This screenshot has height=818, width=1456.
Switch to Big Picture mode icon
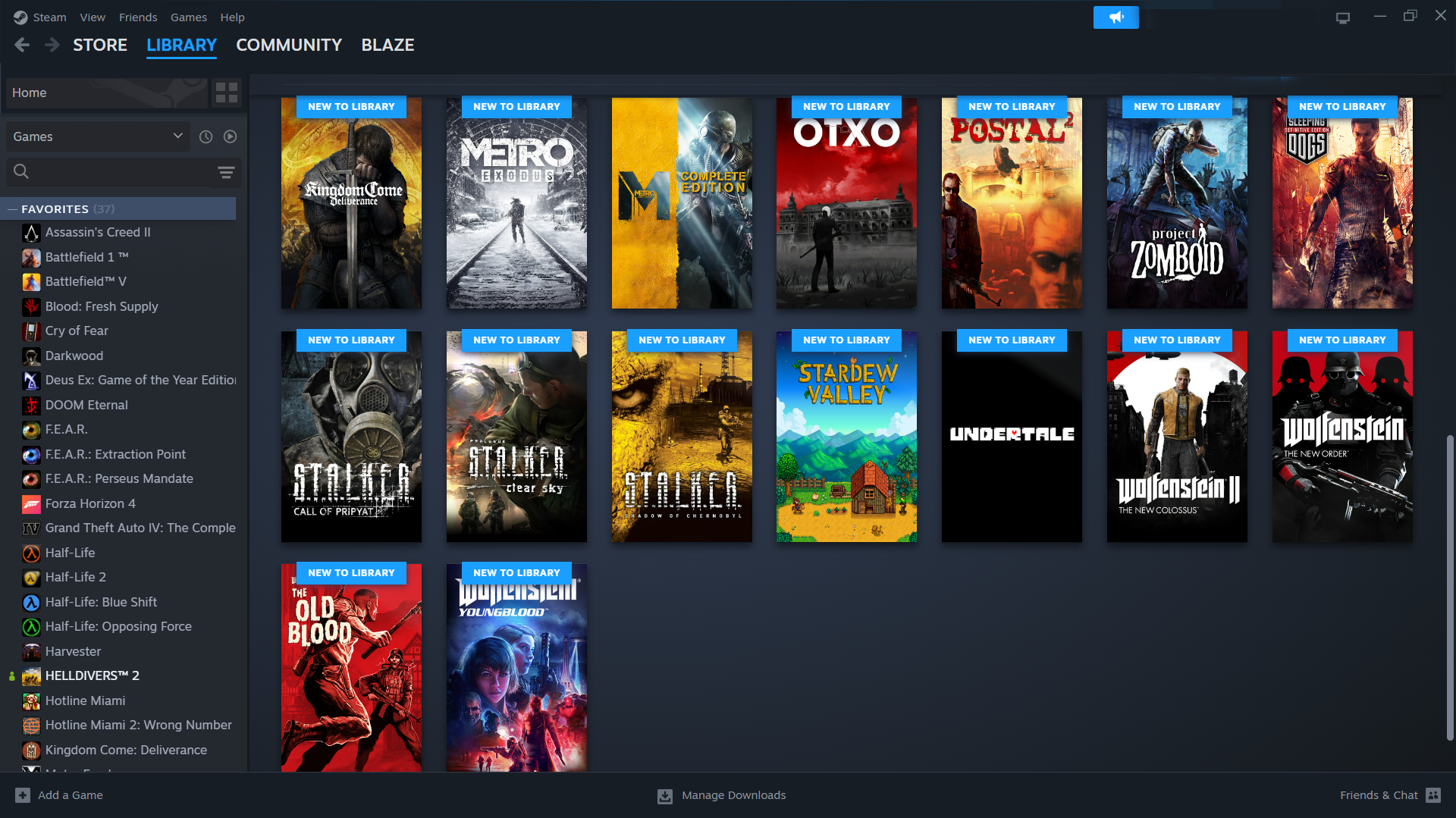click(x=1343, y=17)
